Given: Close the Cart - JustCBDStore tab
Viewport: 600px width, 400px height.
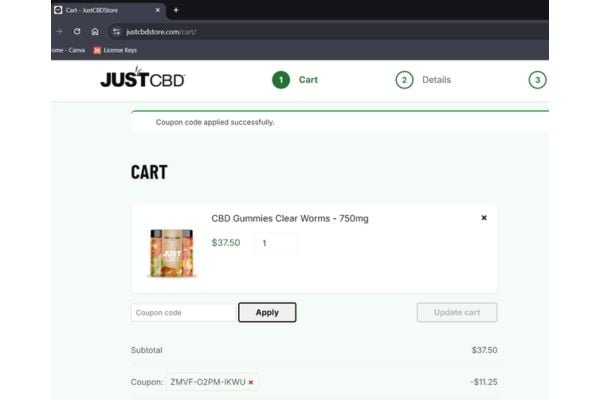Looking at the screenshot, I should (x=158, y=10).
